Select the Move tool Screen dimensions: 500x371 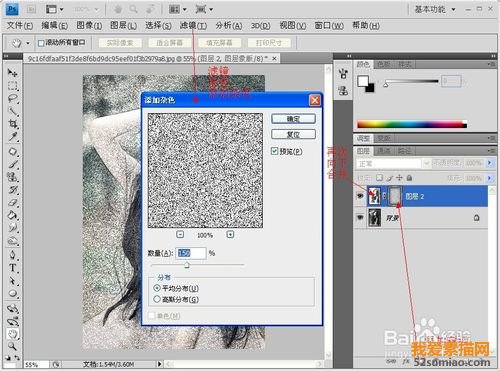point(13,73)
